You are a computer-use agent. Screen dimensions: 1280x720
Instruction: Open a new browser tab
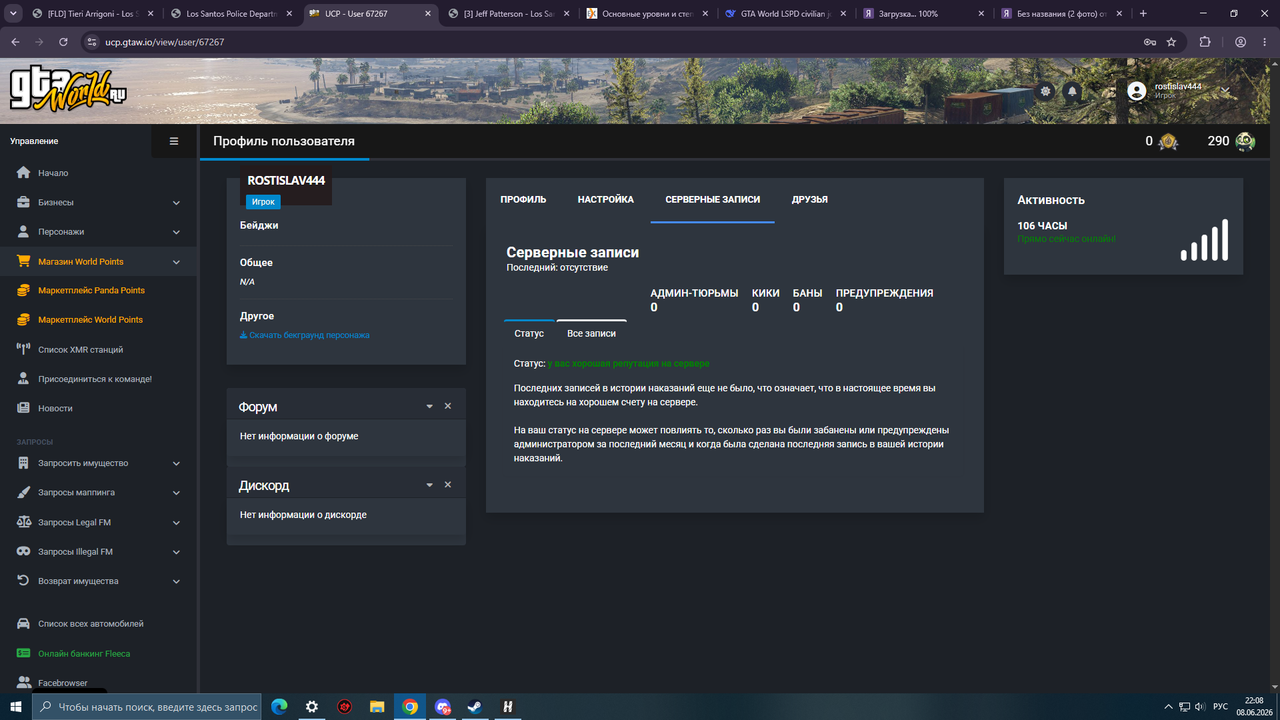click(1143, 14)
